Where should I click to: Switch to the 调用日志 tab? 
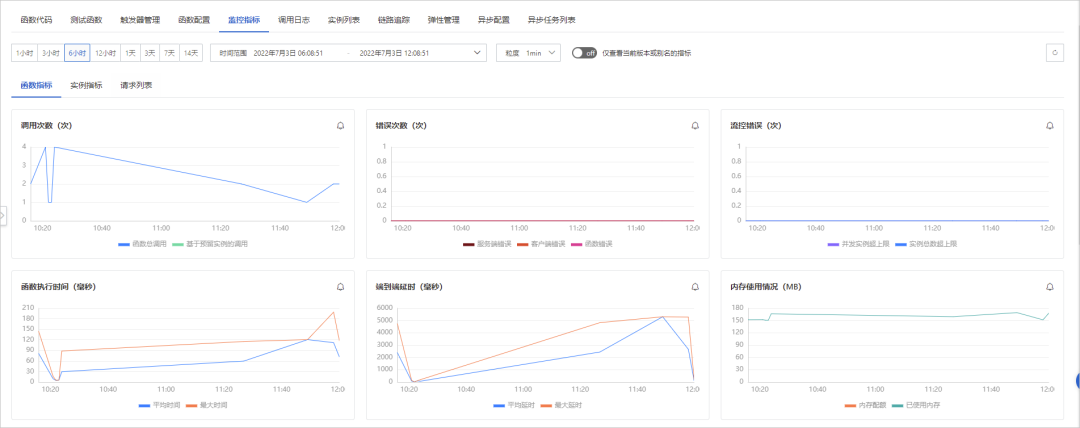[x=295, y=20]
